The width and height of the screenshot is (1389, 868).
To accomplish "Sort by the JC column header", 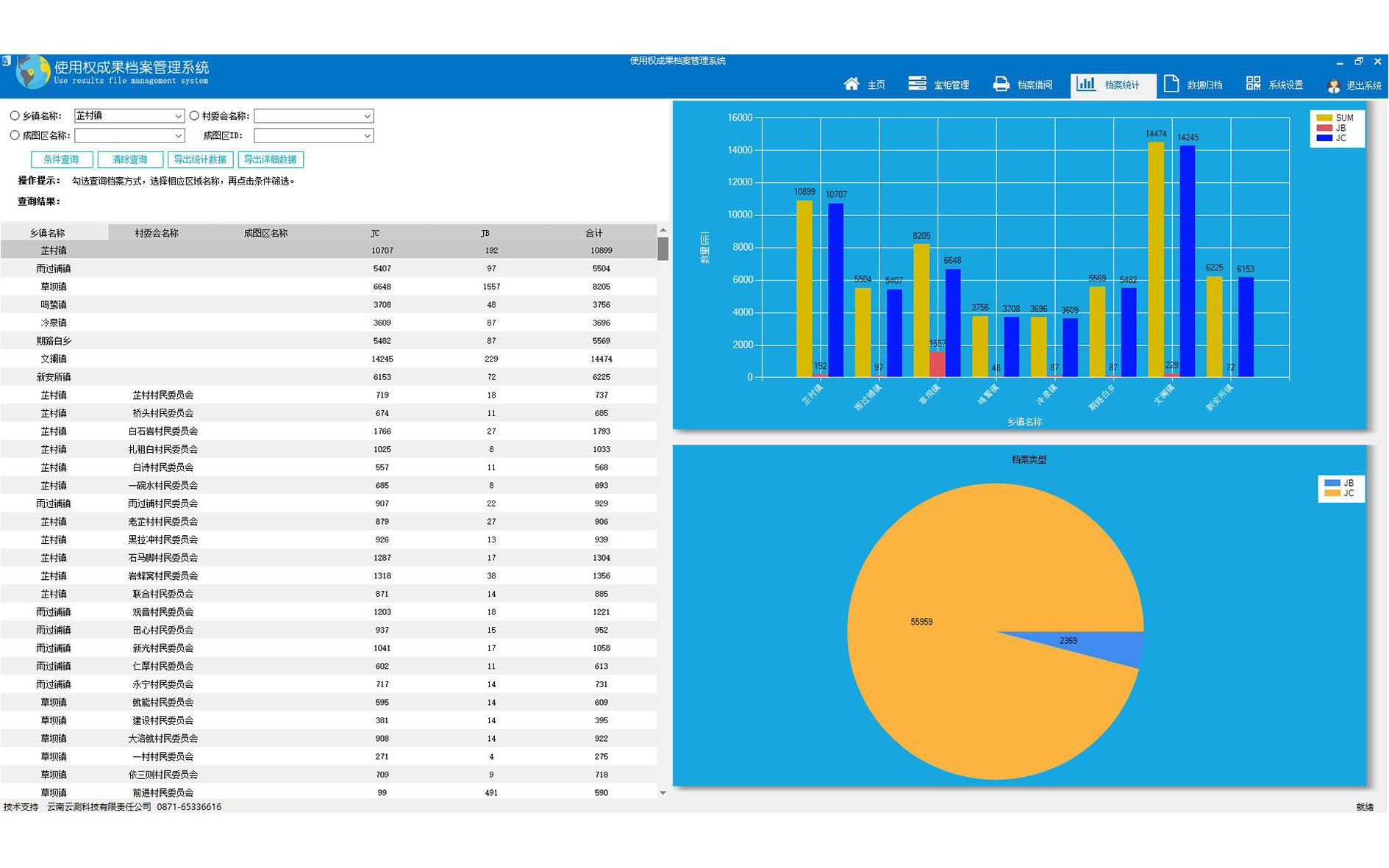I will [381, 233].
